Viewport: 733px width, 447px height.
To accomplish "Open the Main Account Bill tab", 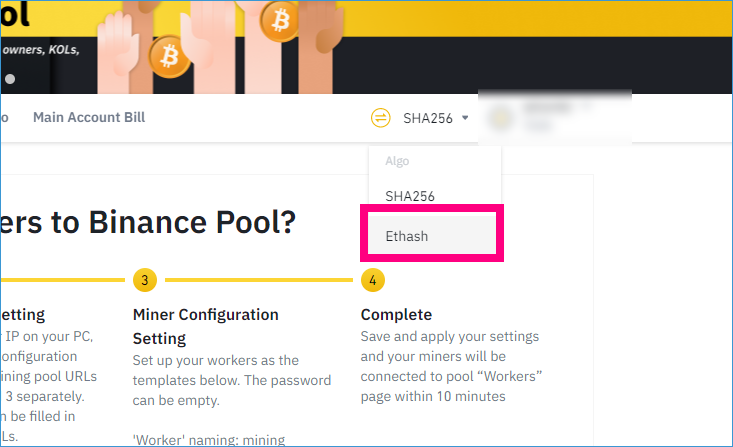I will pos(89,117).
